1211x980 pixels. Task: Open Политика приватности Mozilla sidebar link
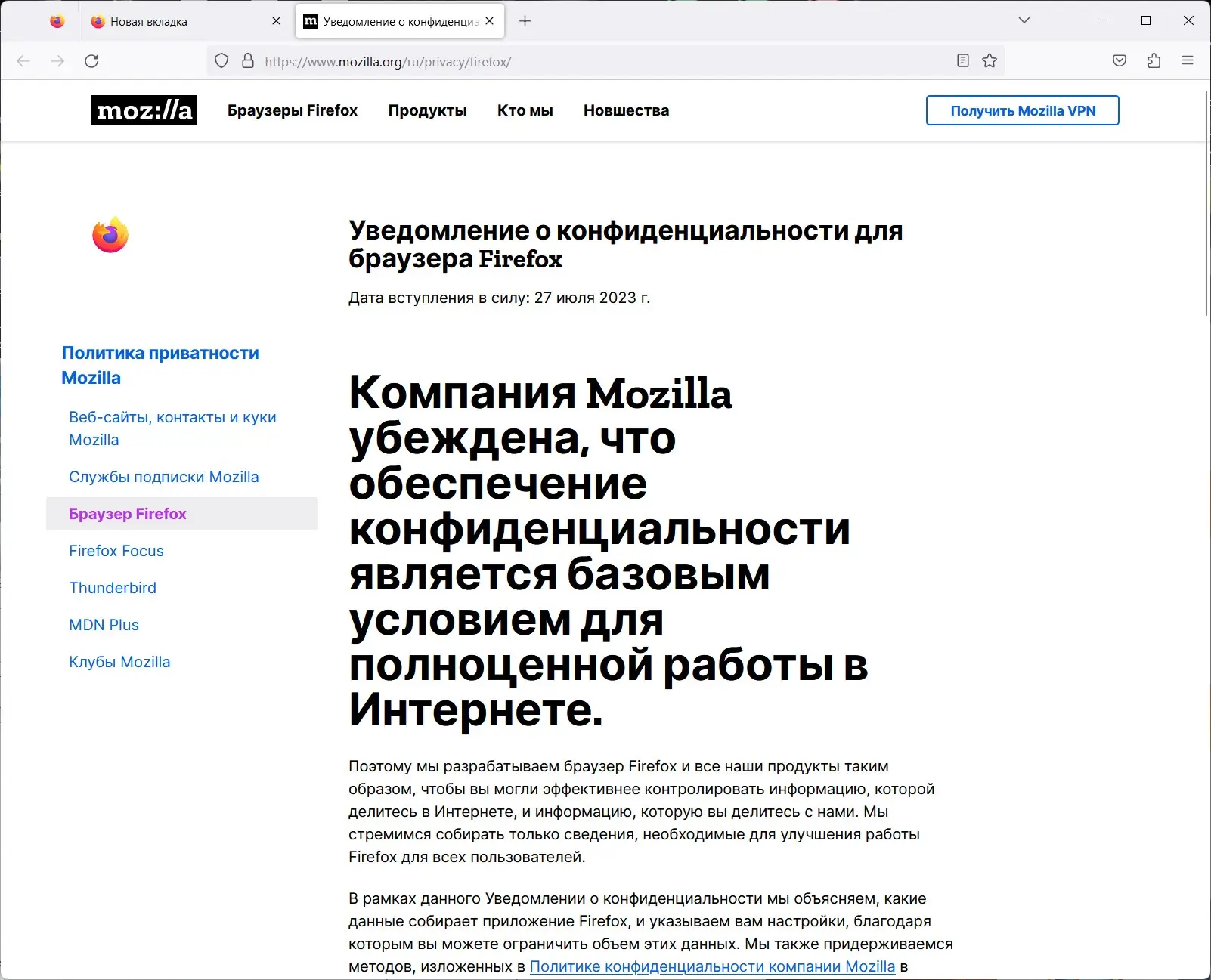click(x=160, y=365)
